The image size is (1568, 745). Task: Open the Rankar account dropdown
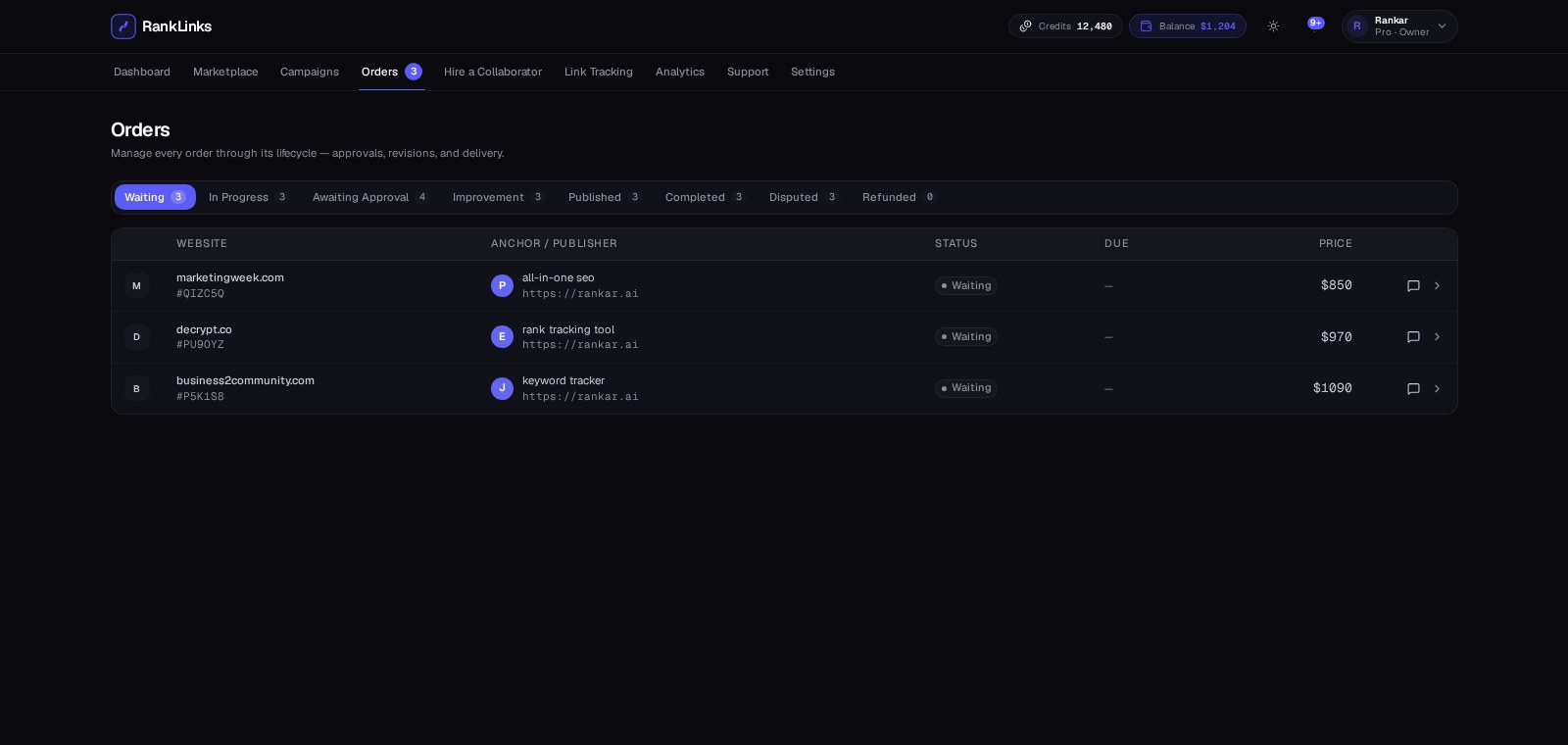(1399, 26)
